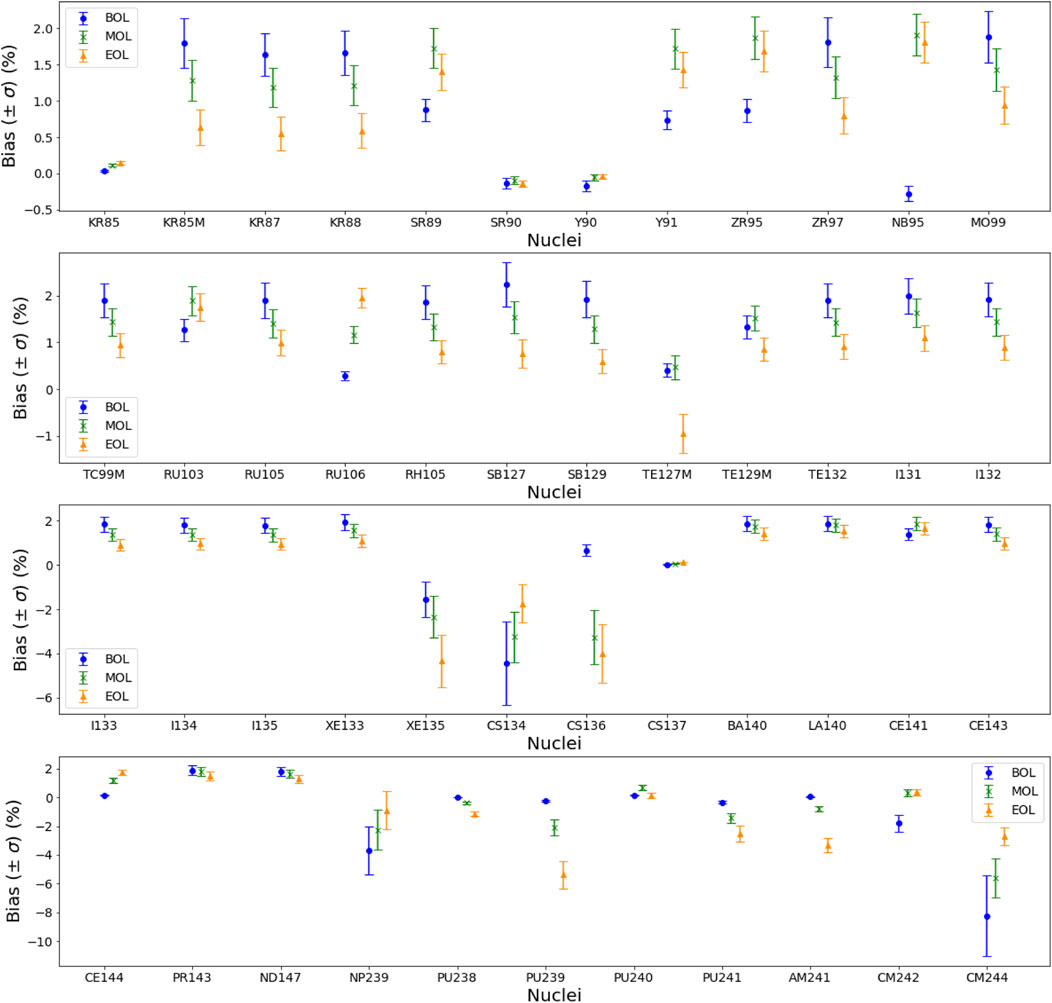1052x1003 pixels.
Task: Click the ZR95 tick label
Action: point(747,223)
